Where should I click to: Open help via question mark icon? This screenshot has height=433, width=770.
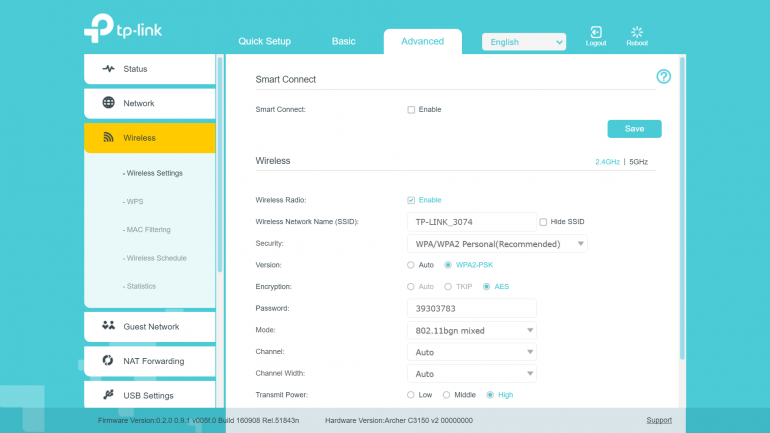pos(663,77)
